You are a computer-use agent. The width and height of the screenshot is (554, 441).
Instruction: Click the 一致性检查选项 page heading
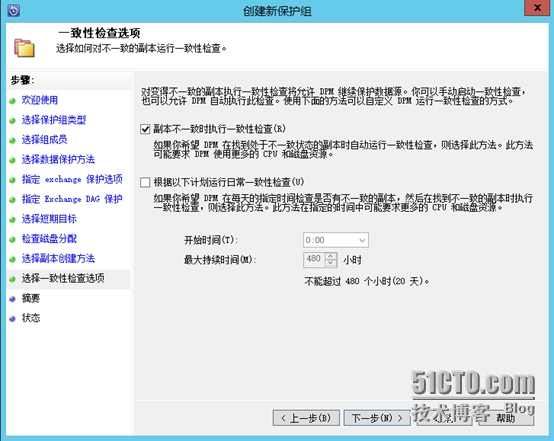(99, 33)
